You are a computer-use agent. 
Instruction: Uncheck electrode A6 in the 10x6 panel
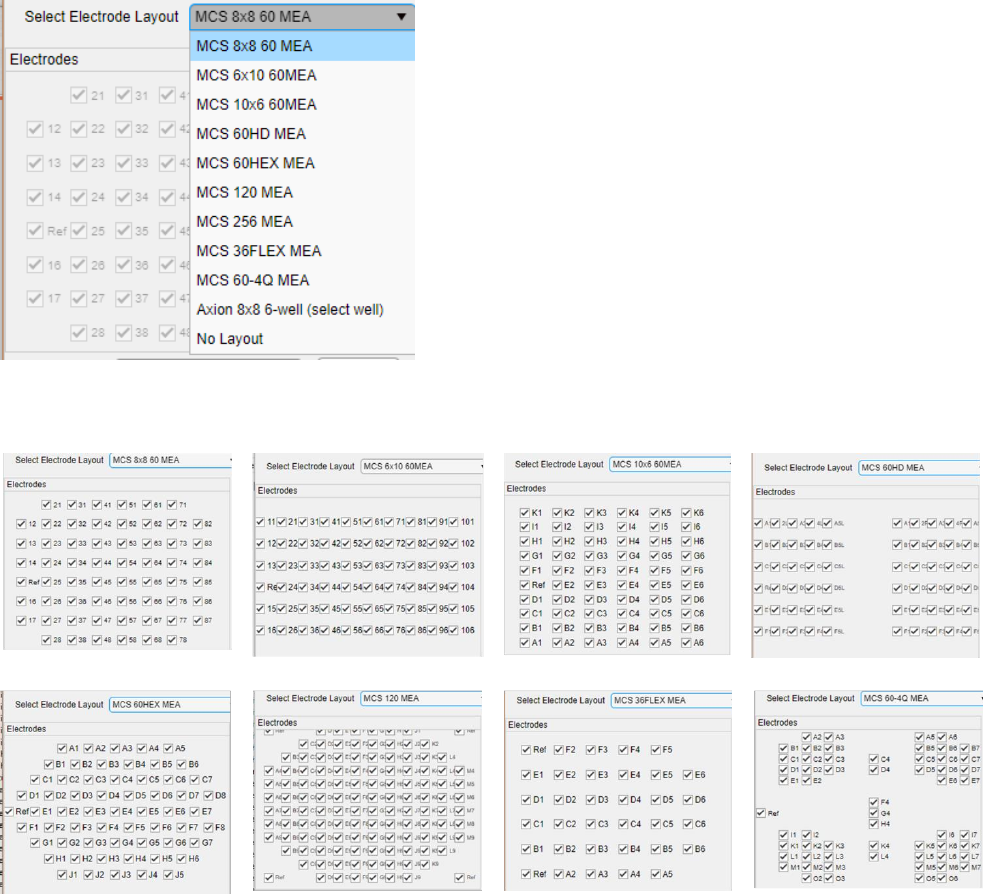pyautogui.click(x=686, y=643)
